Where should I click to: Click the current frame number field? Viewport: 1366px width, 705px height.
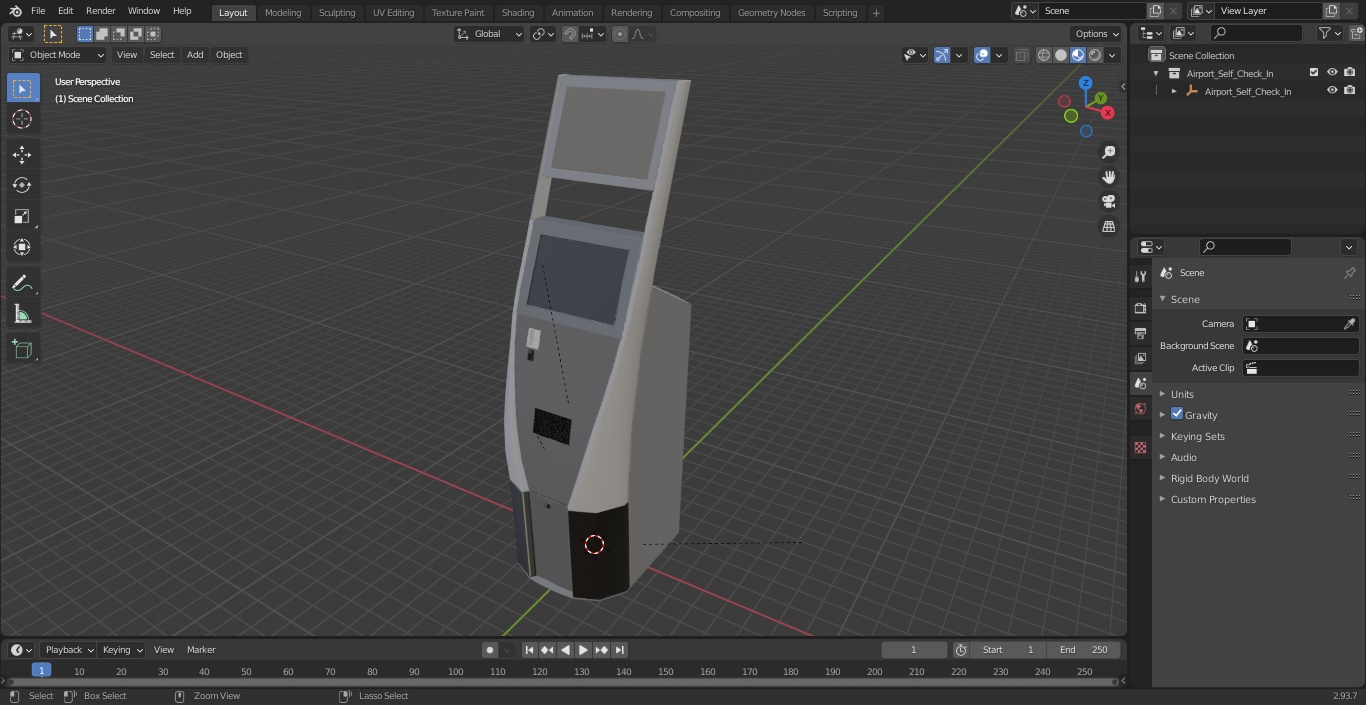pyautogui.click(x=913, y=650)
